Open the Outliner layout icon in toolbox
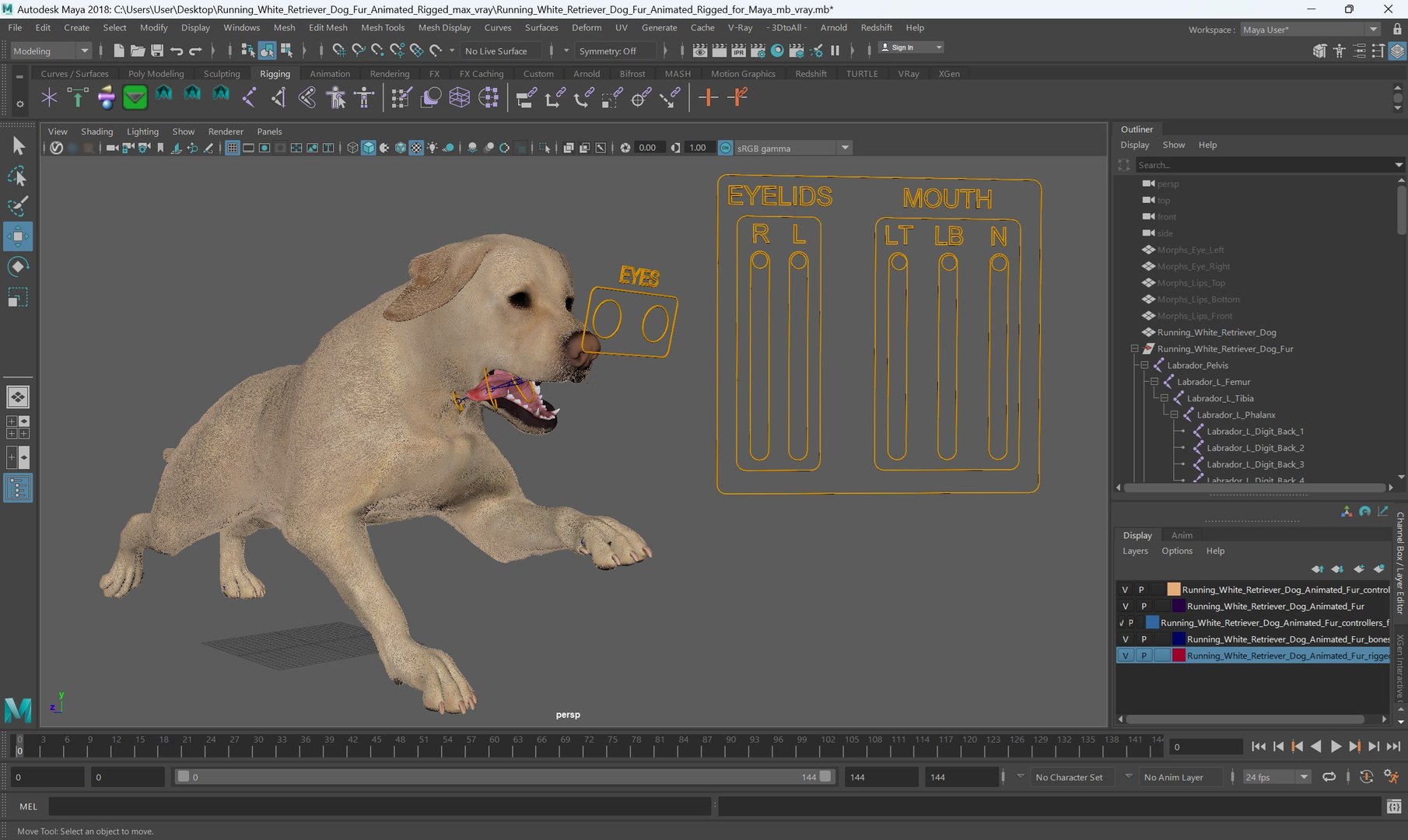 17,488
